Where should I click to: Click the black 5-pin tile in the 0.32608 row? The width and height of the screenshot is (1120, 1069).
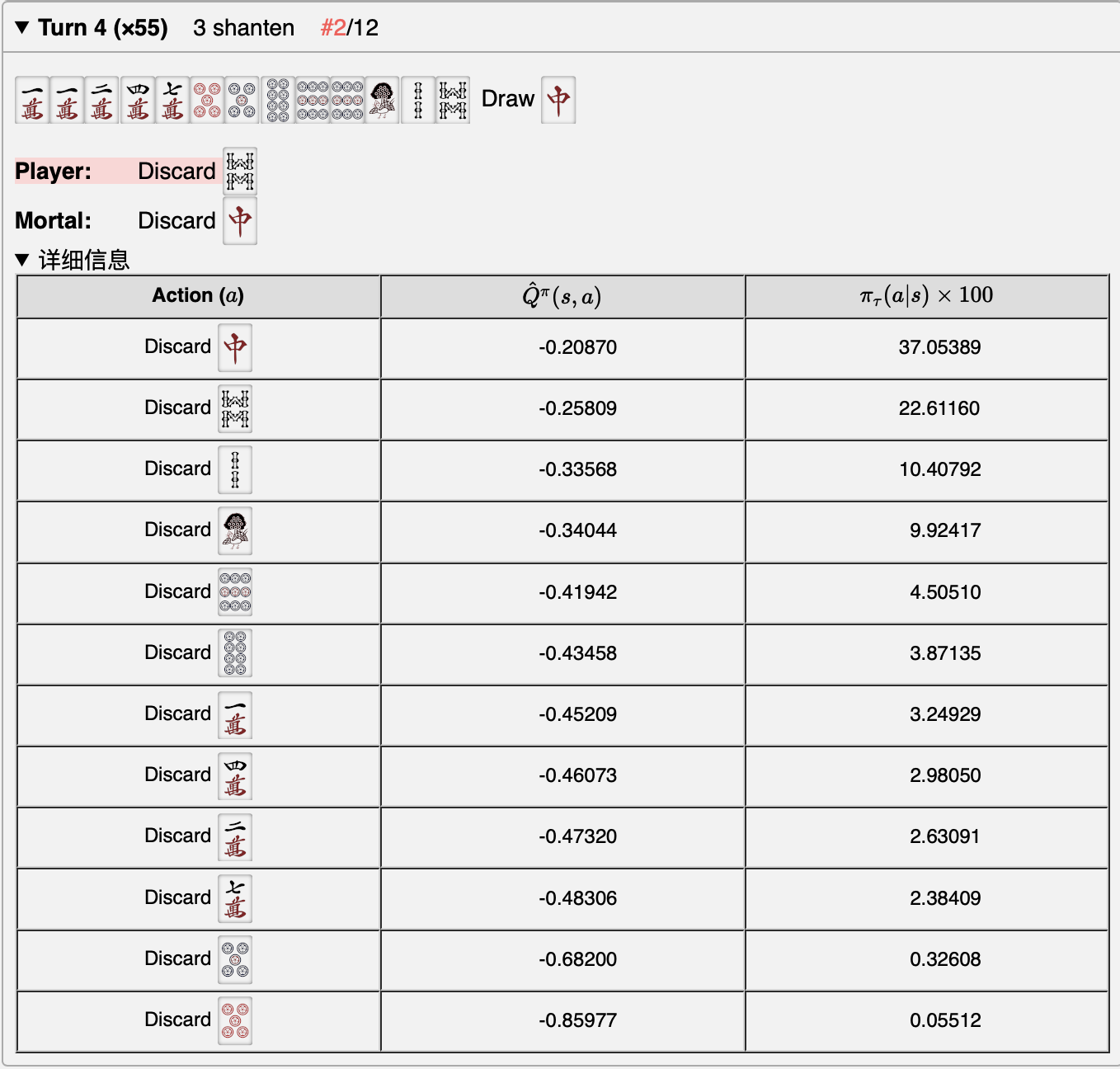coord(235,960)
